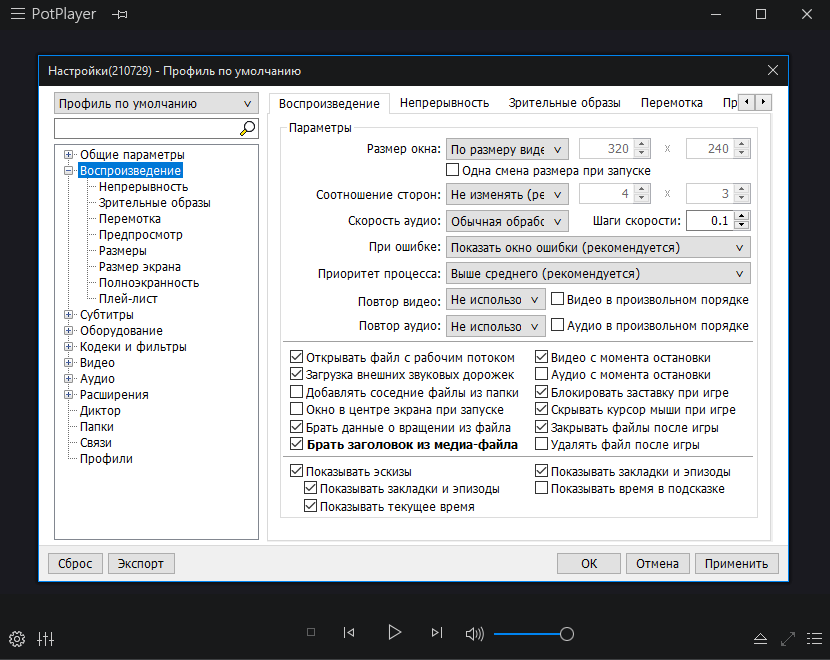The image size is (830, 660).
Task: Click the Шаги скорости value field
Action: 711,221
